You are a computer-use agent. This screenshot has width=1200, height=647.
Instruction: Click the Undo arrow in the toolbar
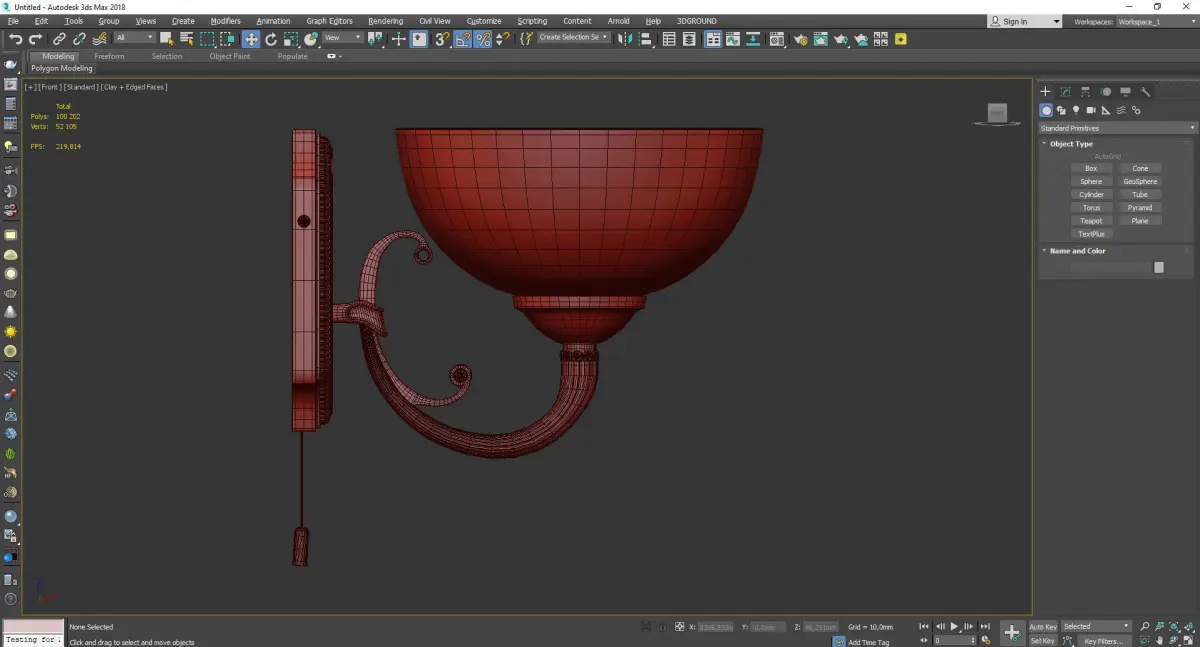[15, 39]
